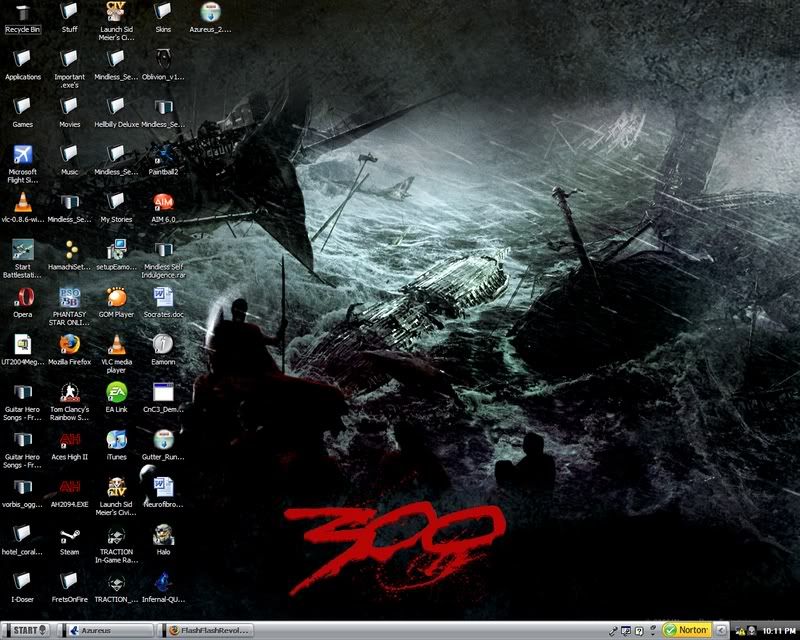
Task: Open the Paintball2 shortcut
Action: pyautogui.click(x=163, y=155)
